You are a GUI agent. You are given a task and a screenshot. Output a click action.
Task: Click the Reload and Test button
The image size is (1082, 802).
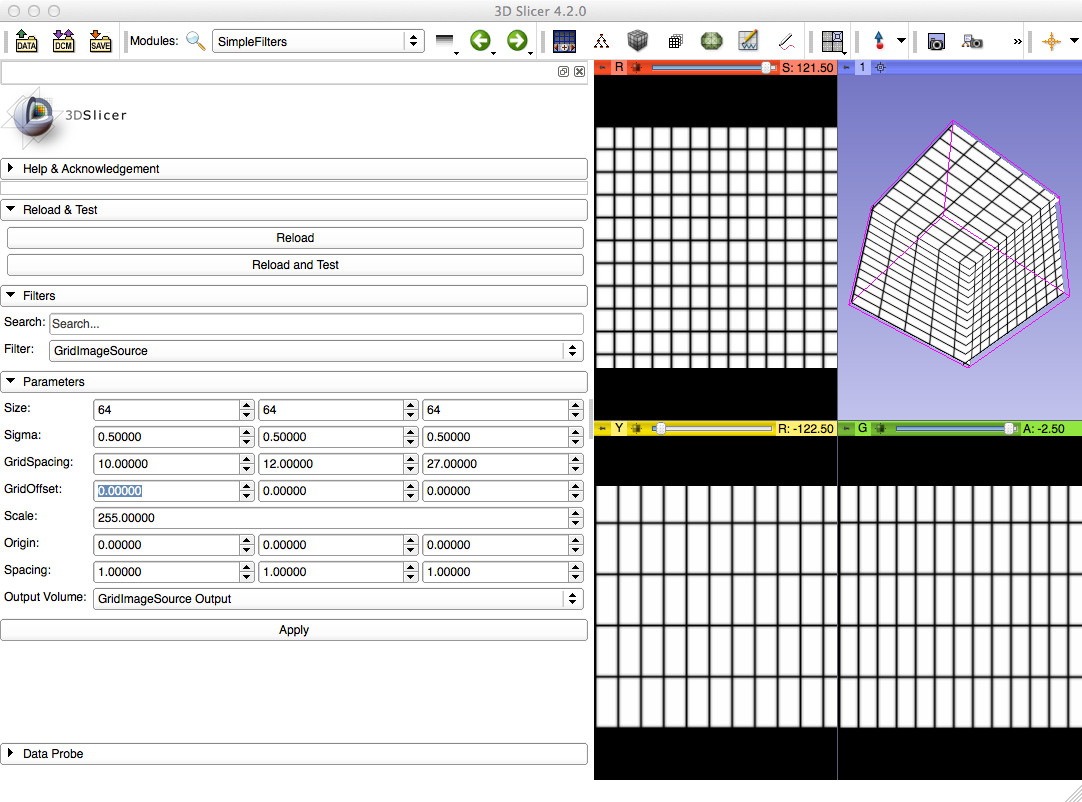click(295, 265)
